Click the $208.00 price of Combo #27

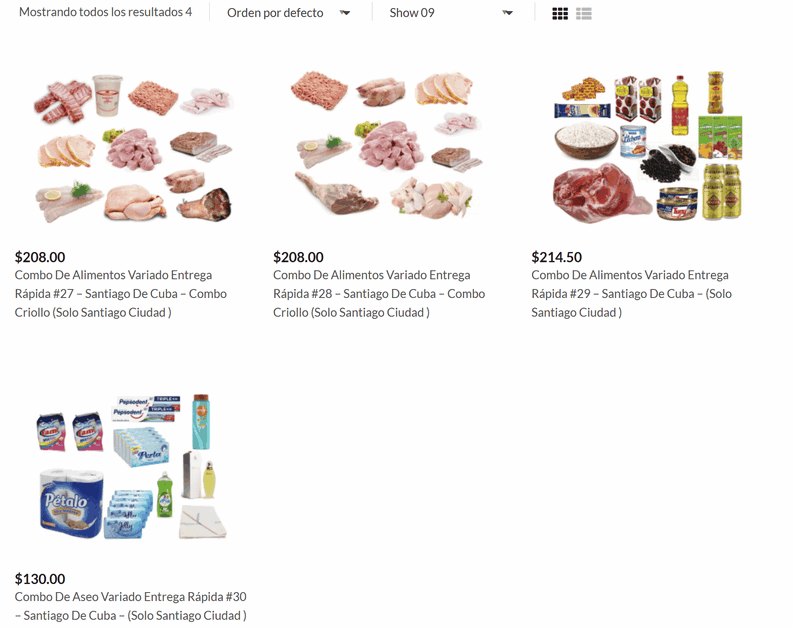[40, 257]
